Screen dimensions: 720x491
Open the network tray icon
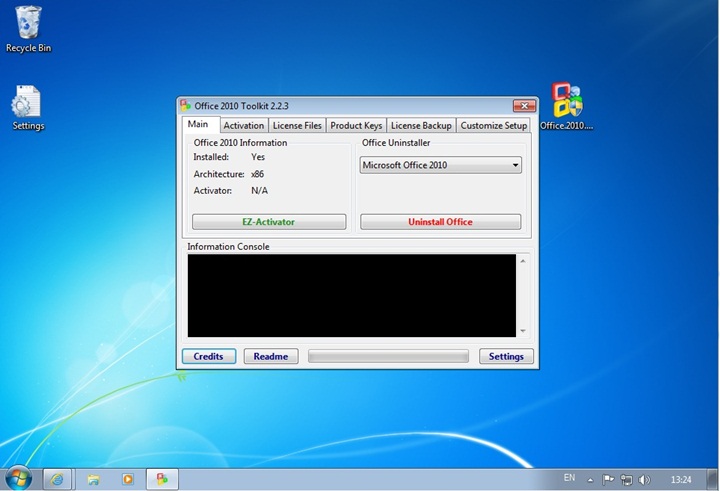click(626, 480)
